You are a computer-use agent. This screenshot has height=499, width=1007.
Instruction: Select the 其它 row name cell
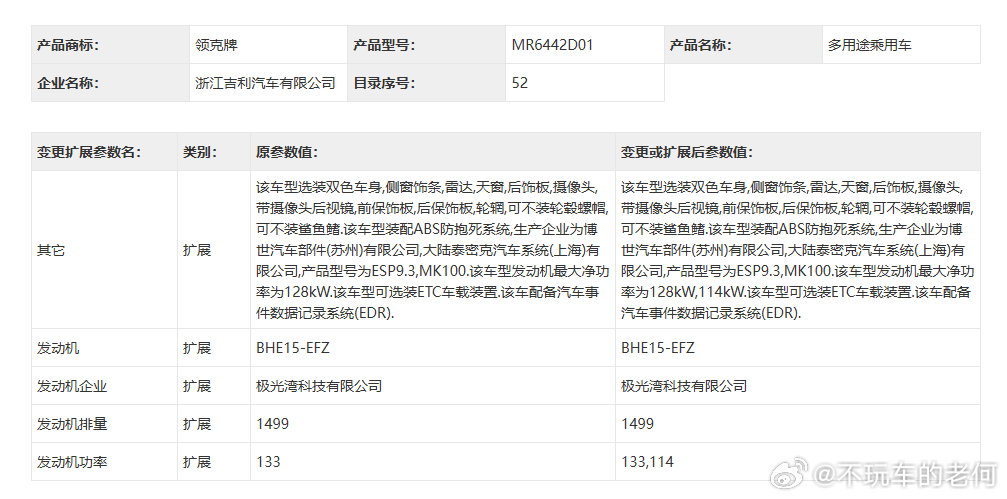(x=105, y=250)
